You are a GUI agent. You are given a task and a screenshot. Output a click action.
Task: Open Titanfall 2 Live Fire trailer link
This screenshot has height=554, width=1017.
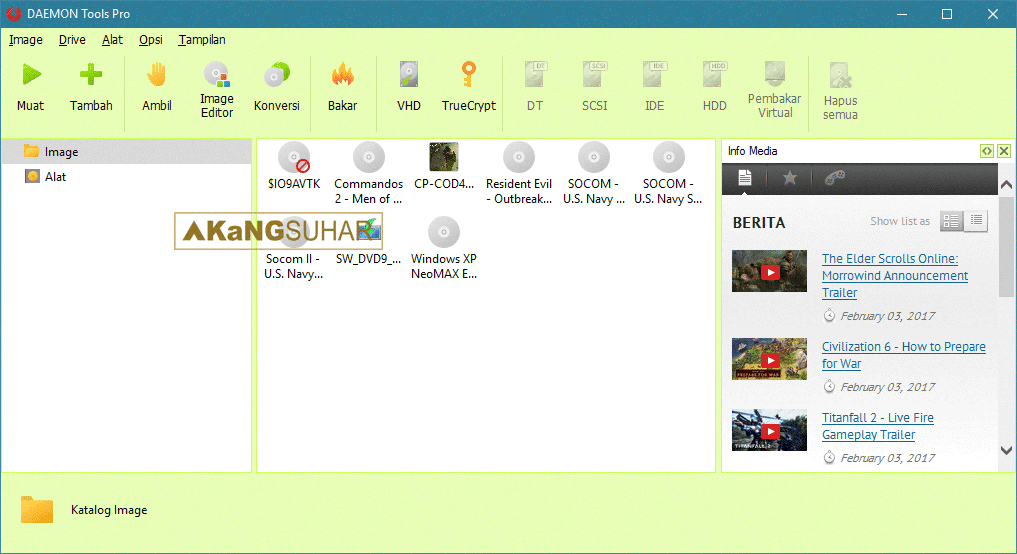[x=878, y=426]
